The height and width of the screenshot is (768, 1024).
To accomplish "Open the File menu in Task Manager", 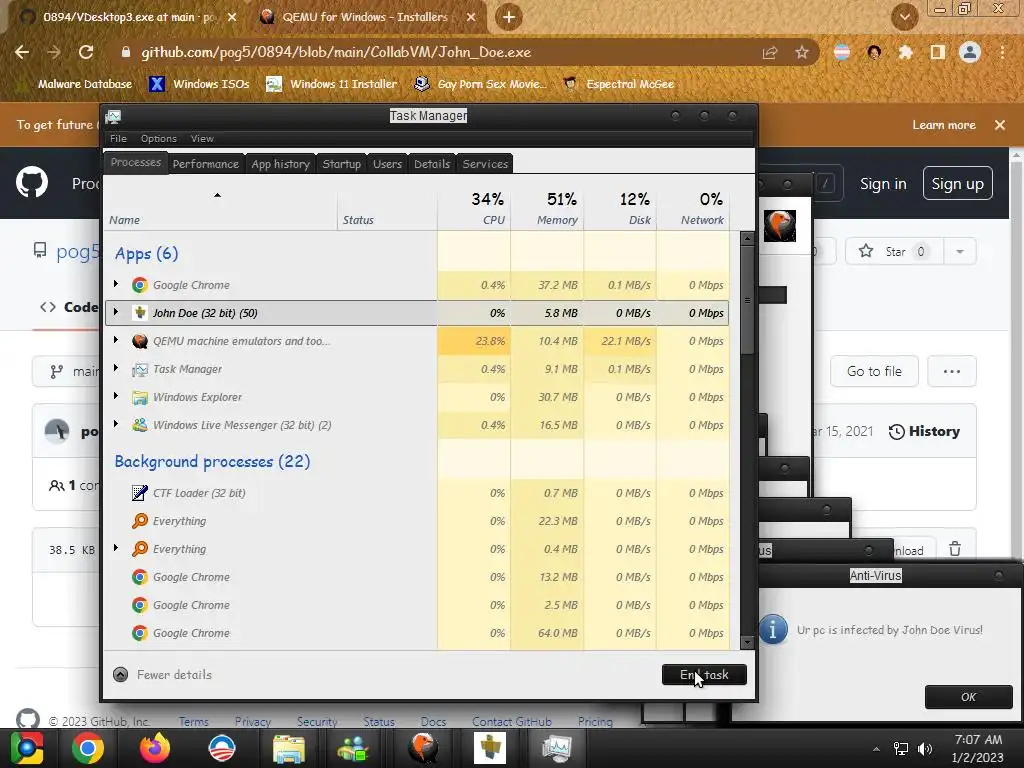I will pyautogui.click(x=118, y=138).
